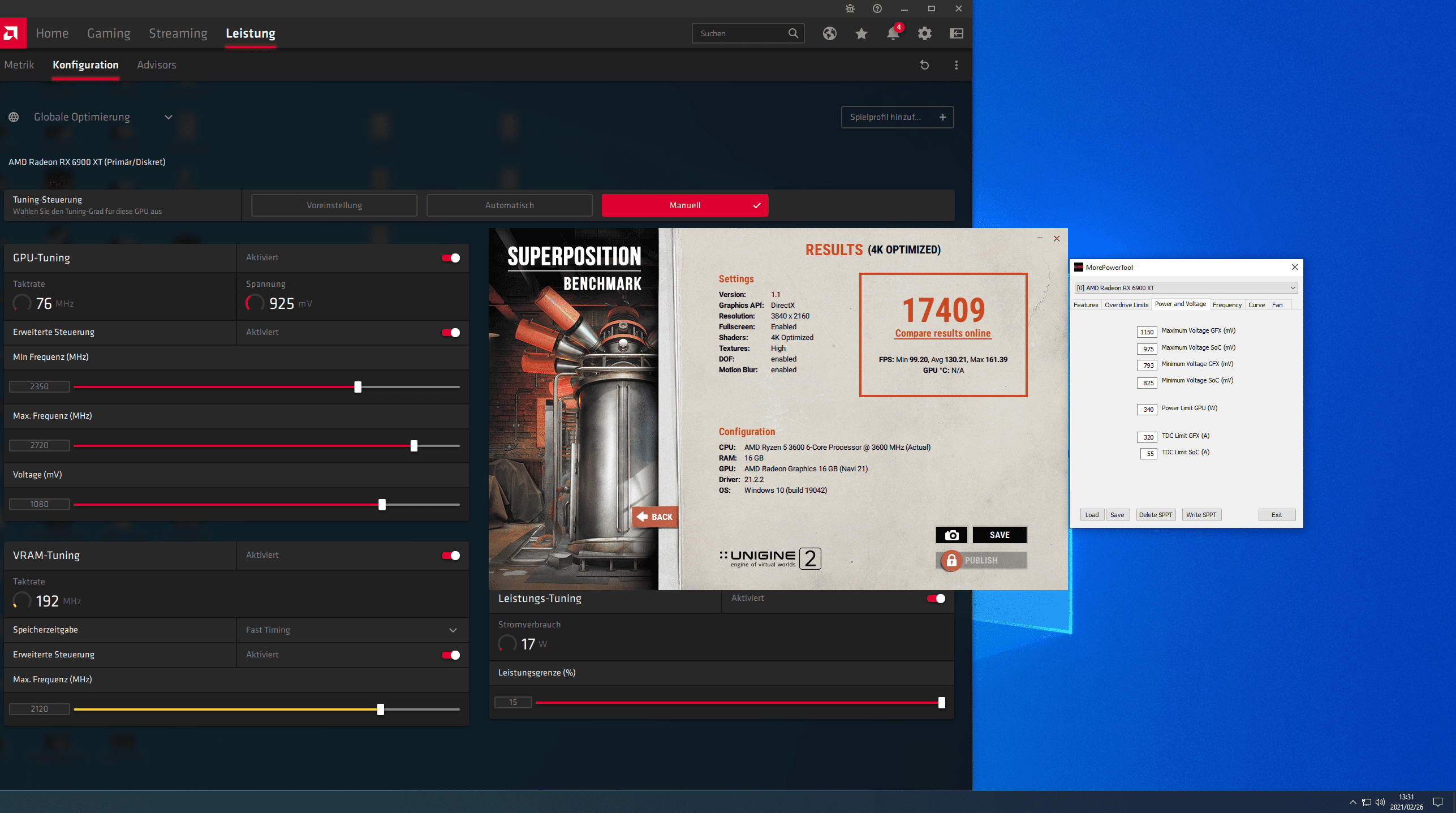Viewport: 1456px width, 813px height.
Task: Click the Min Frequenz slider handle
Action: tap(357, 387)
